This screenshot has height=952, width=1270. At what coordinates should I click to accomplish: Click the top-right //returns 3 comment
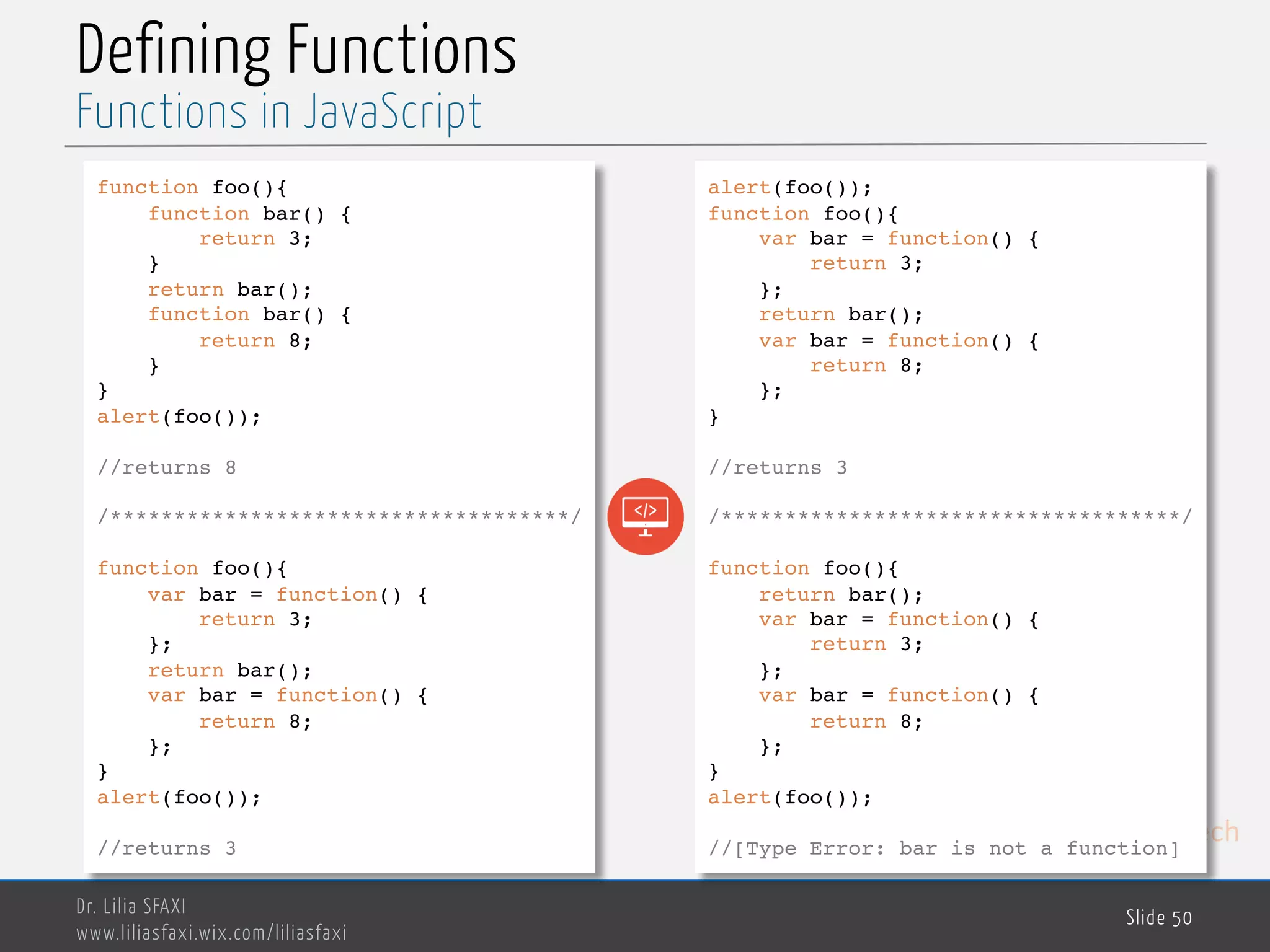tap(777, 467)
